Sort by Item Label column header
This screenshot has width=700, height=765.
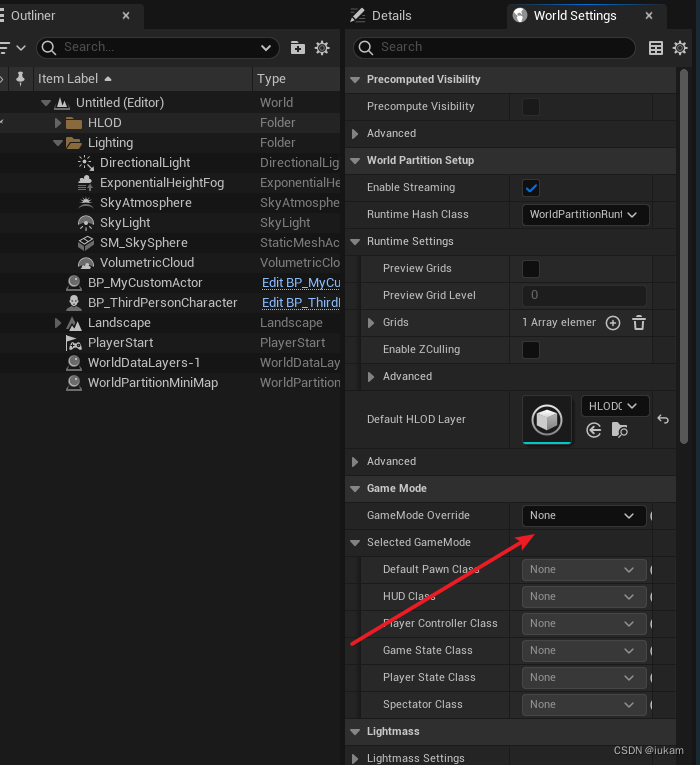click(142, 79)
